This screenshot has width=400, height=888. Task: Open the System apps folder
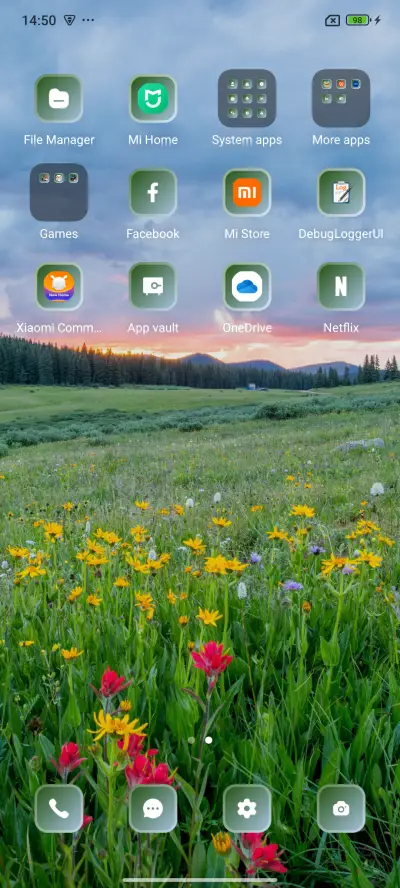tap(247, 99)
